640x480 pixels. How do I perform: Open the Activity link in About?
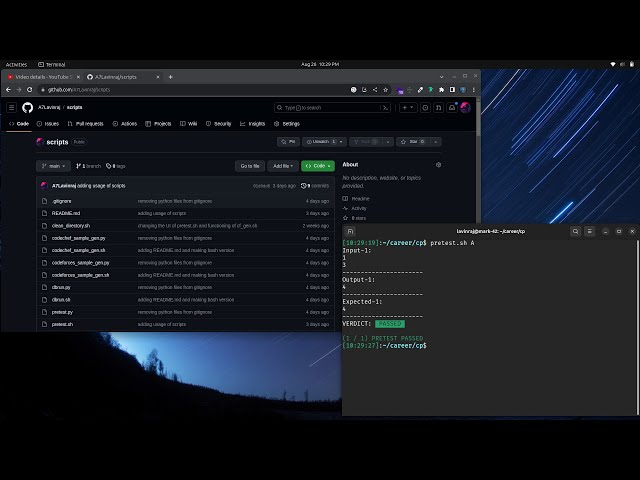pyautogui.click(x=355, y=209)
